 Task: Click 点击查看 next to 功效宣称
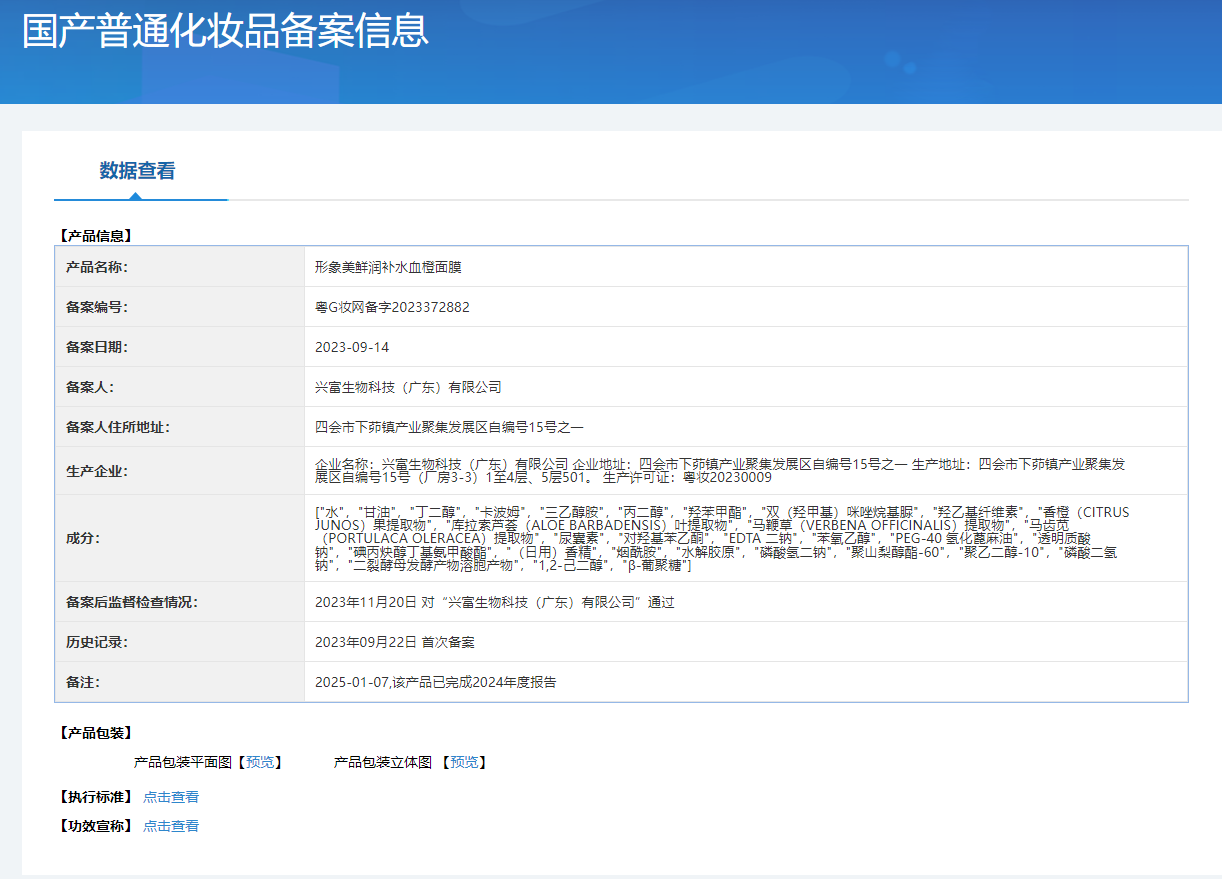pos(171,826)
